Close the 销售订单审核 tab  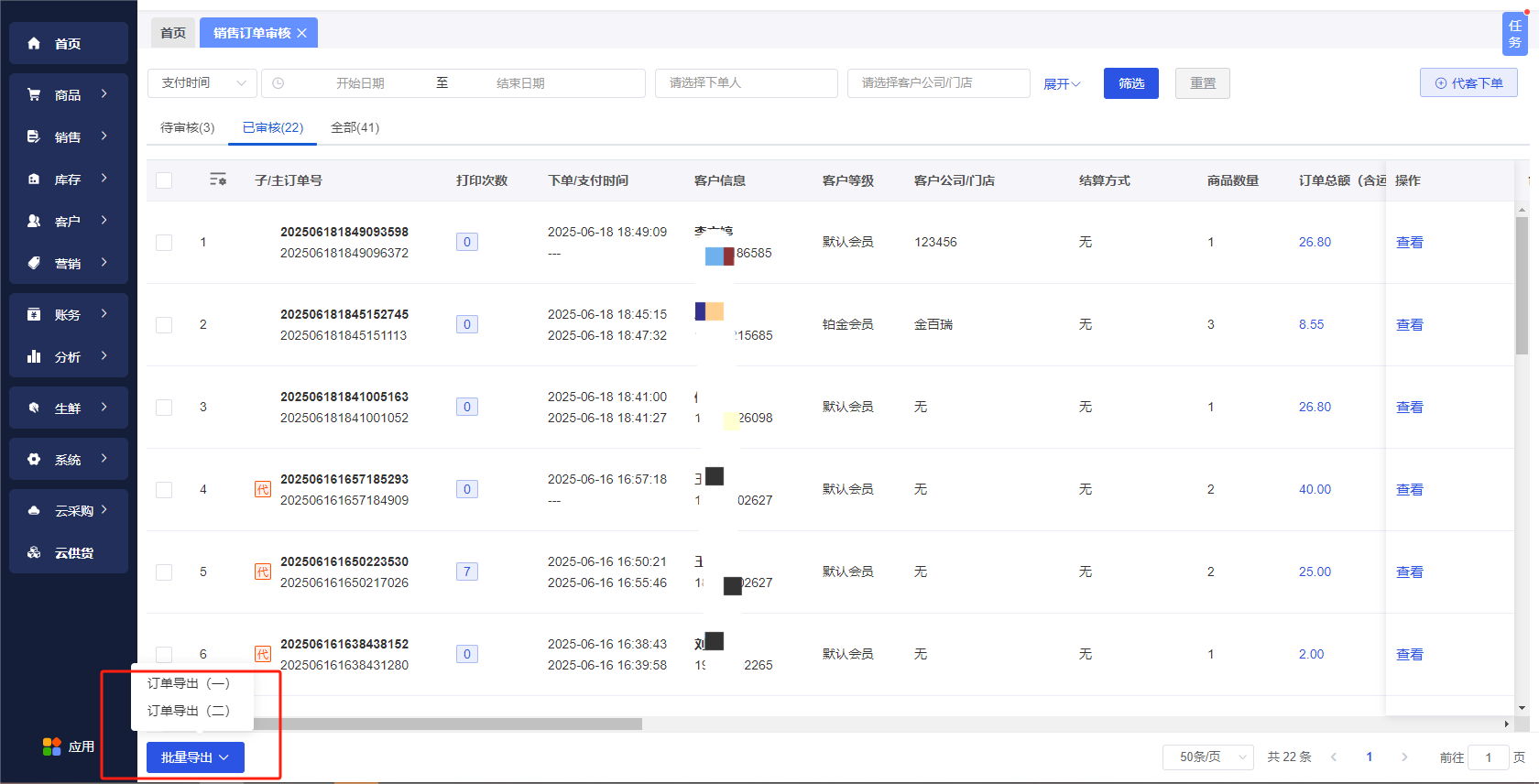pyautogui.click(x=302, y=33)
